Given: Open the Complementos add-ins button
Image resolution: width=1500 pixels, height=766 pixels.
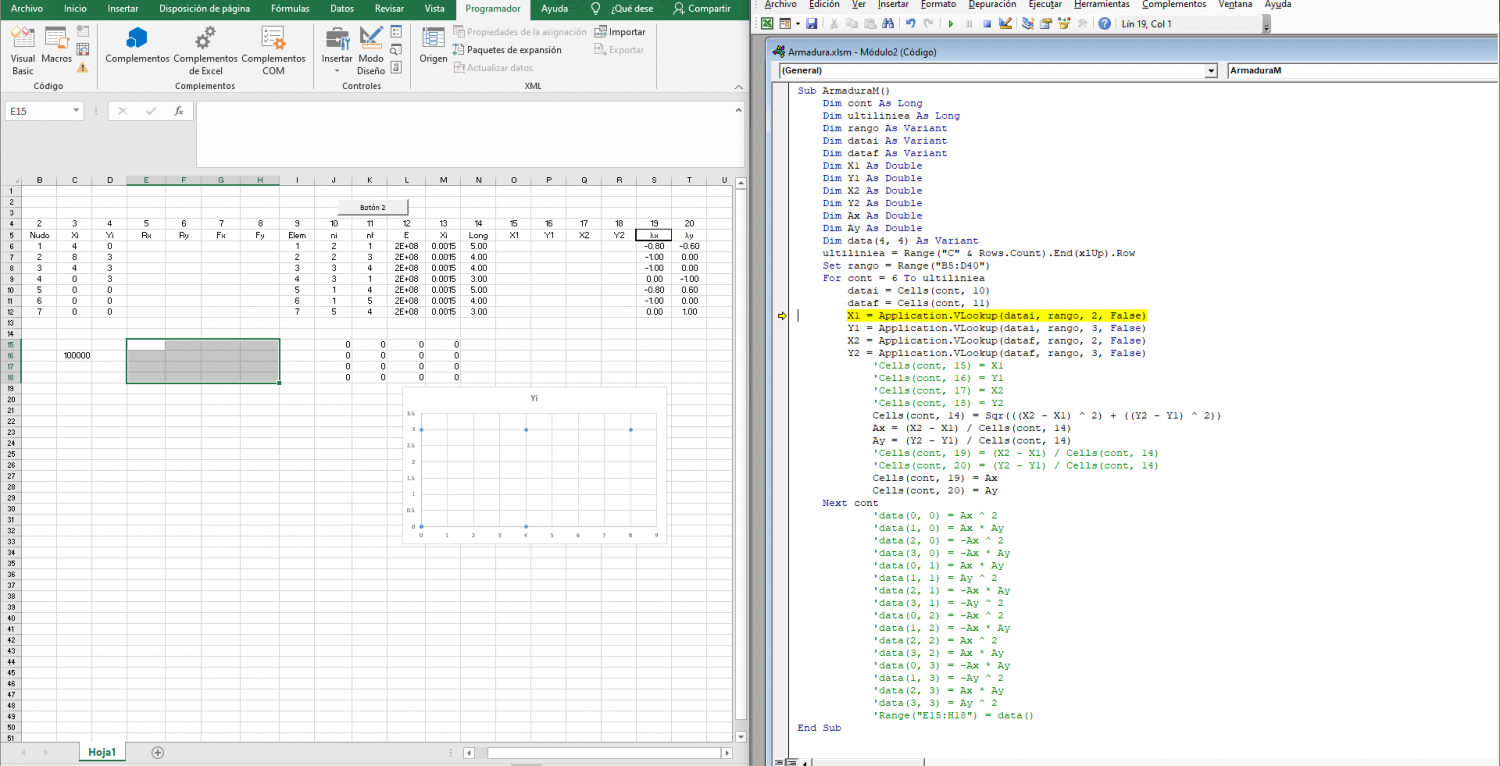Looking at the screenshot, I should [x=137, y=46].
